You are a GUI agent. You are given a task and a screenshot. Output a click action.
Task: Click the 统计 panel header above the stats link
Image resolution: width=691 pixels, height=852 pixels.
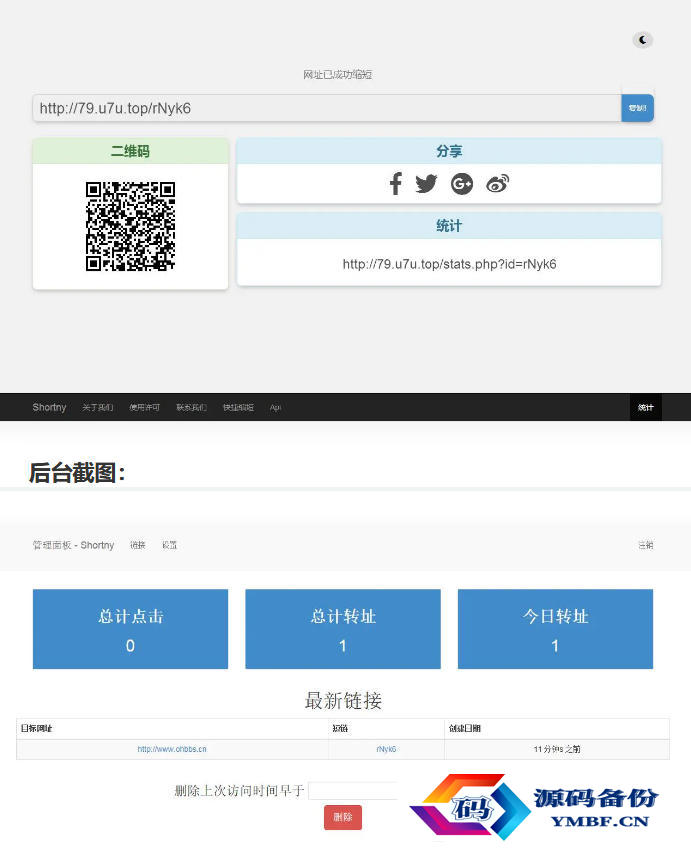[449, 226]
